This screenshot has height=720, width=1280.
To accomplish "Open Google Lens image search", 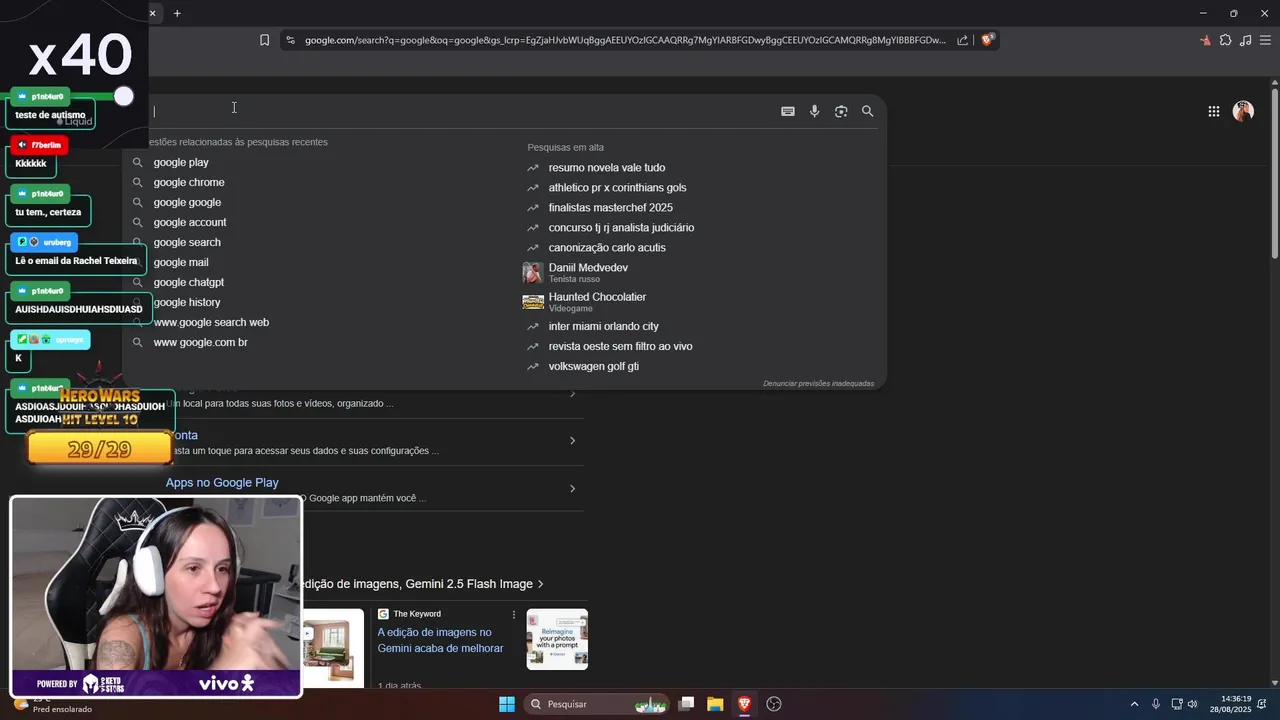I will (x=841, y=111).
